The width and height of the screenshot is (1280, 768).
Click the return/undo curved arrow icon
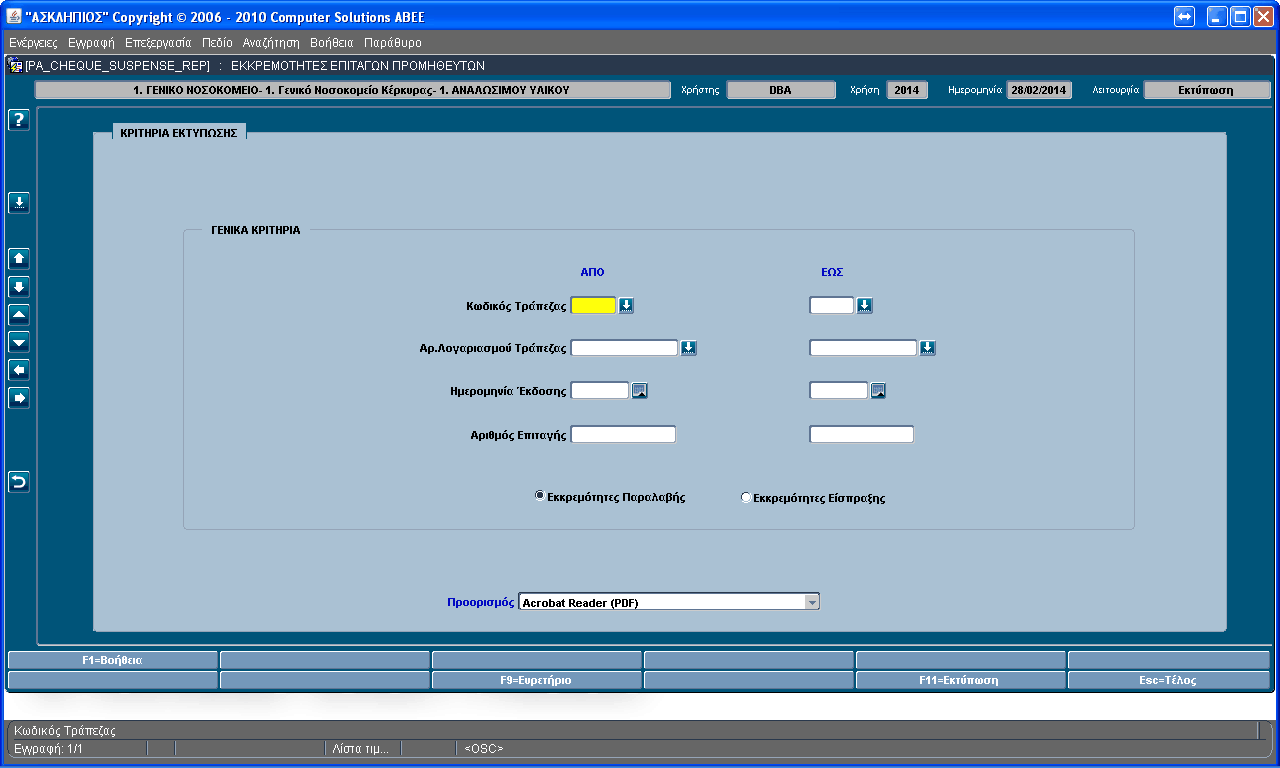(19, 482)
